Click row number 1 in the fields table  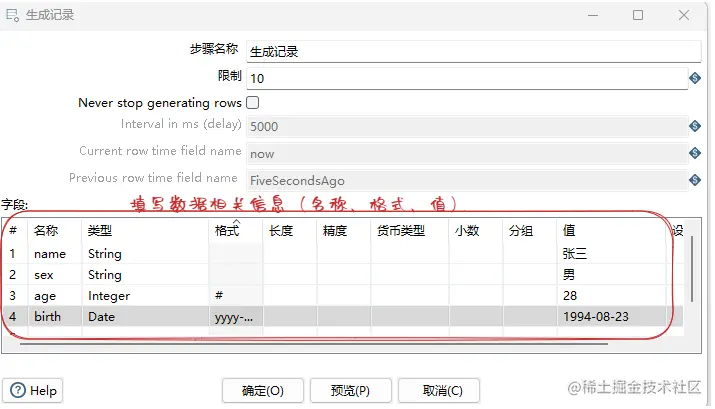13,254
